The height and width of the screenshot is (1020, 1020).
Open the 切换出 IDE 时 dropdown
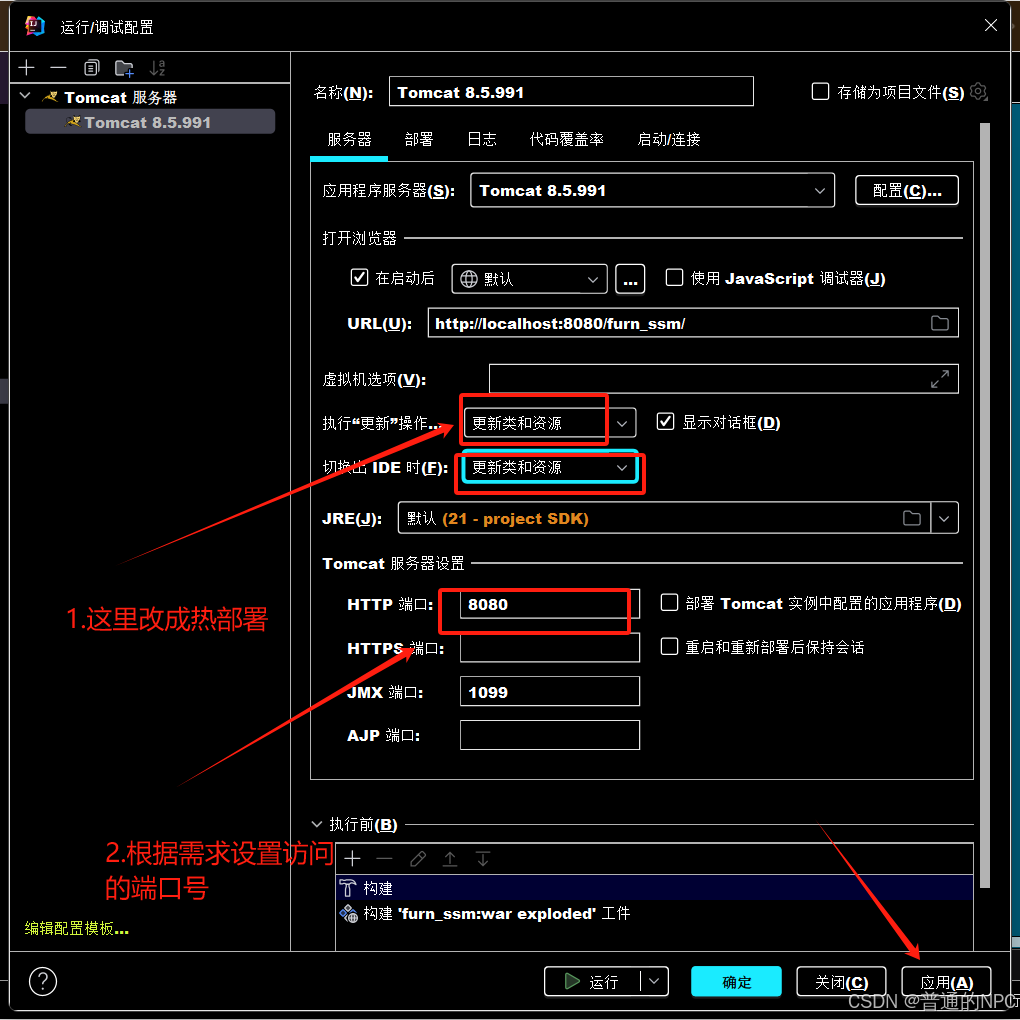[x=549, y=467]
